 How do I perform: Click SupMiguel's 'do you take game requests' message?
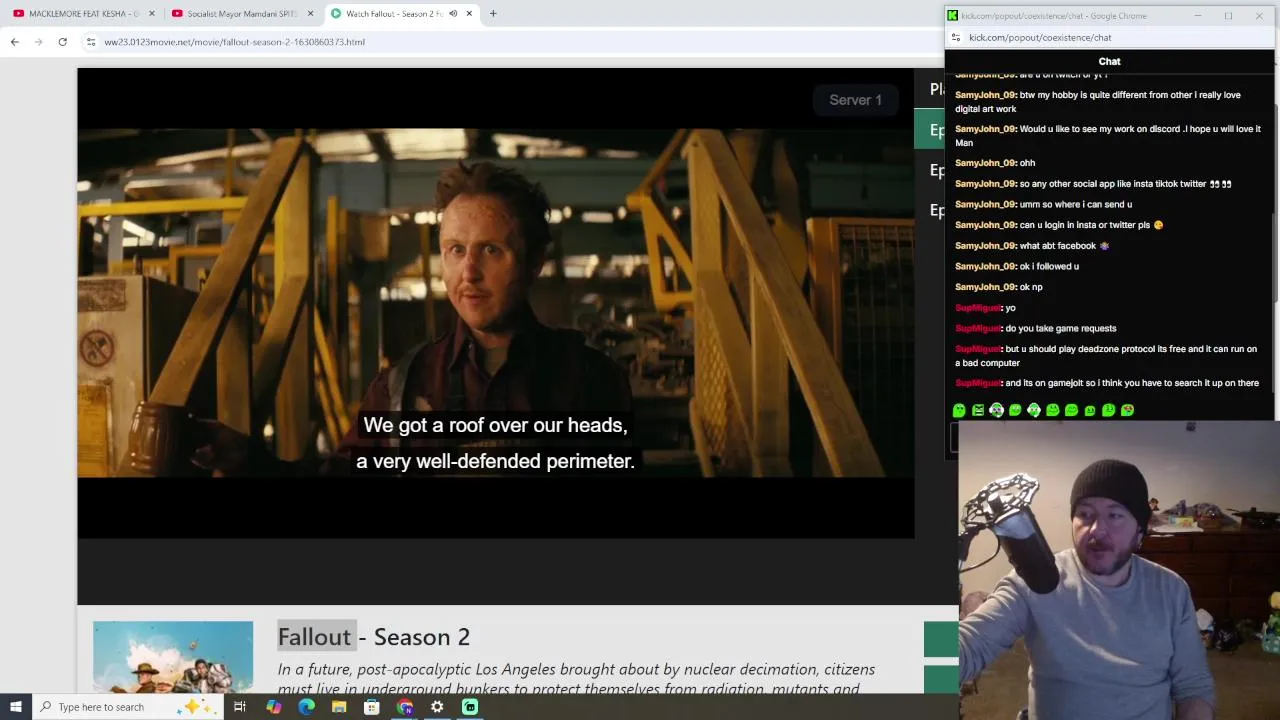pyautogui.click(x=1036, y=328)
